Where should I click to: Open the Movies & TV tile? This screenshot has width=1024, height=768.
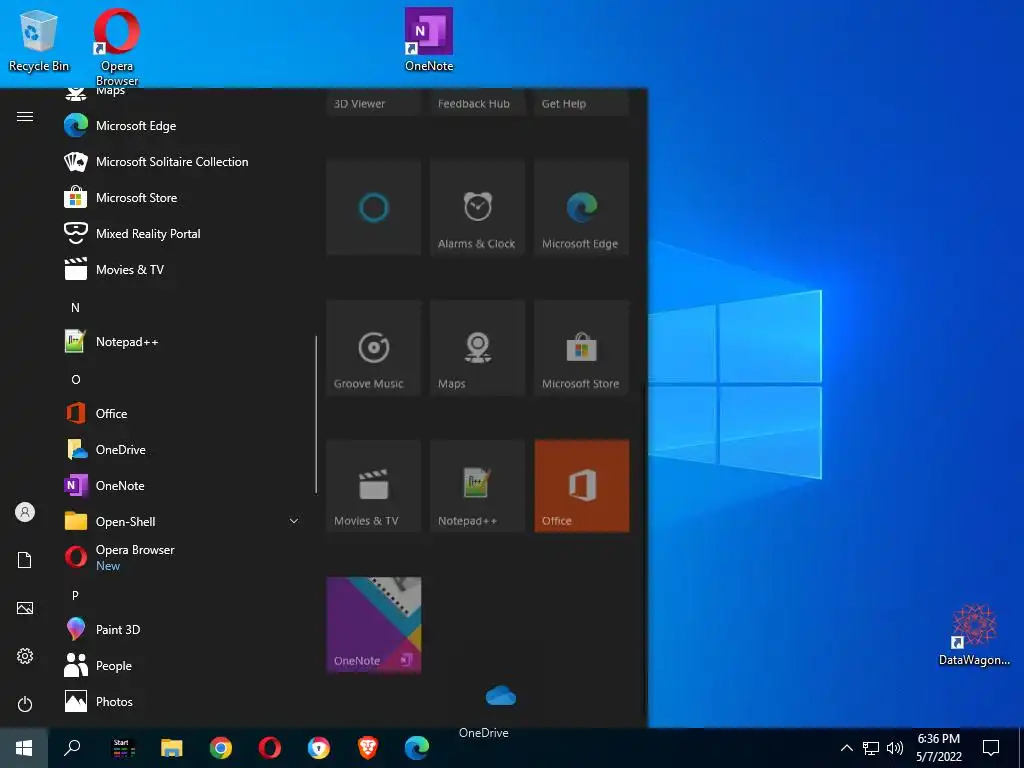[374, 486]
